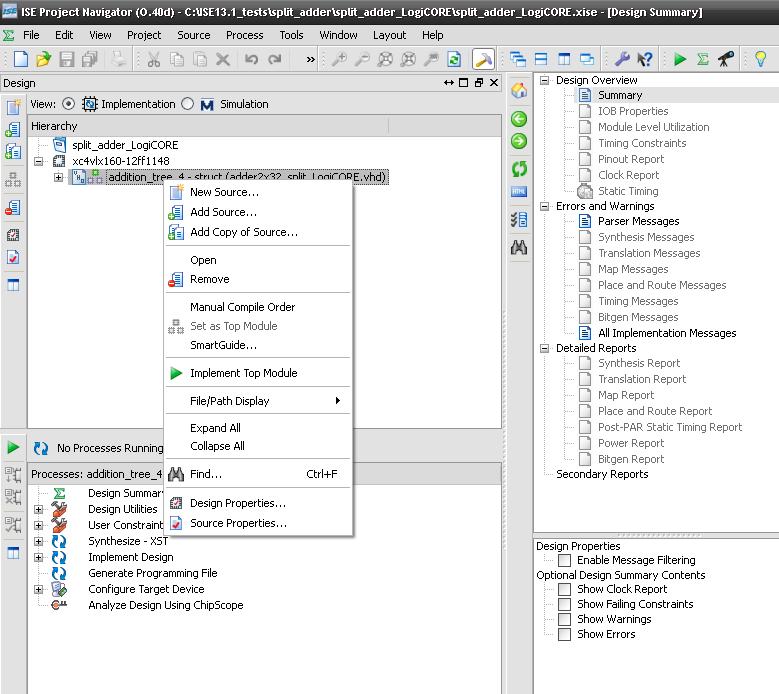Choose New Source from context menu

click(x=258, y=192)
